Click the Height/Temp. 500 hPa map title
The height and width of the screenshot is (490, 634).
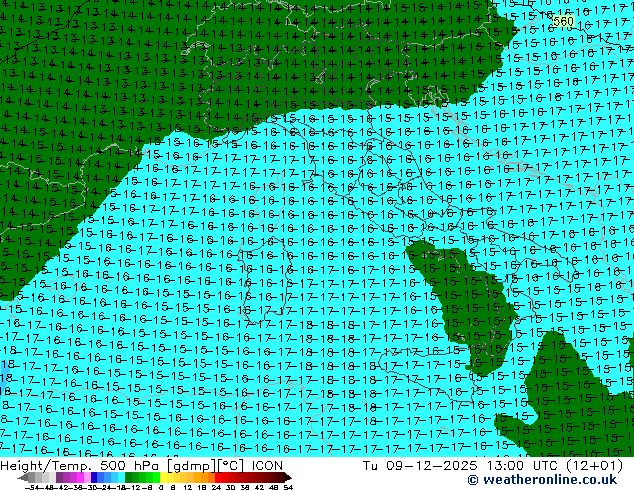click(78, 466)
